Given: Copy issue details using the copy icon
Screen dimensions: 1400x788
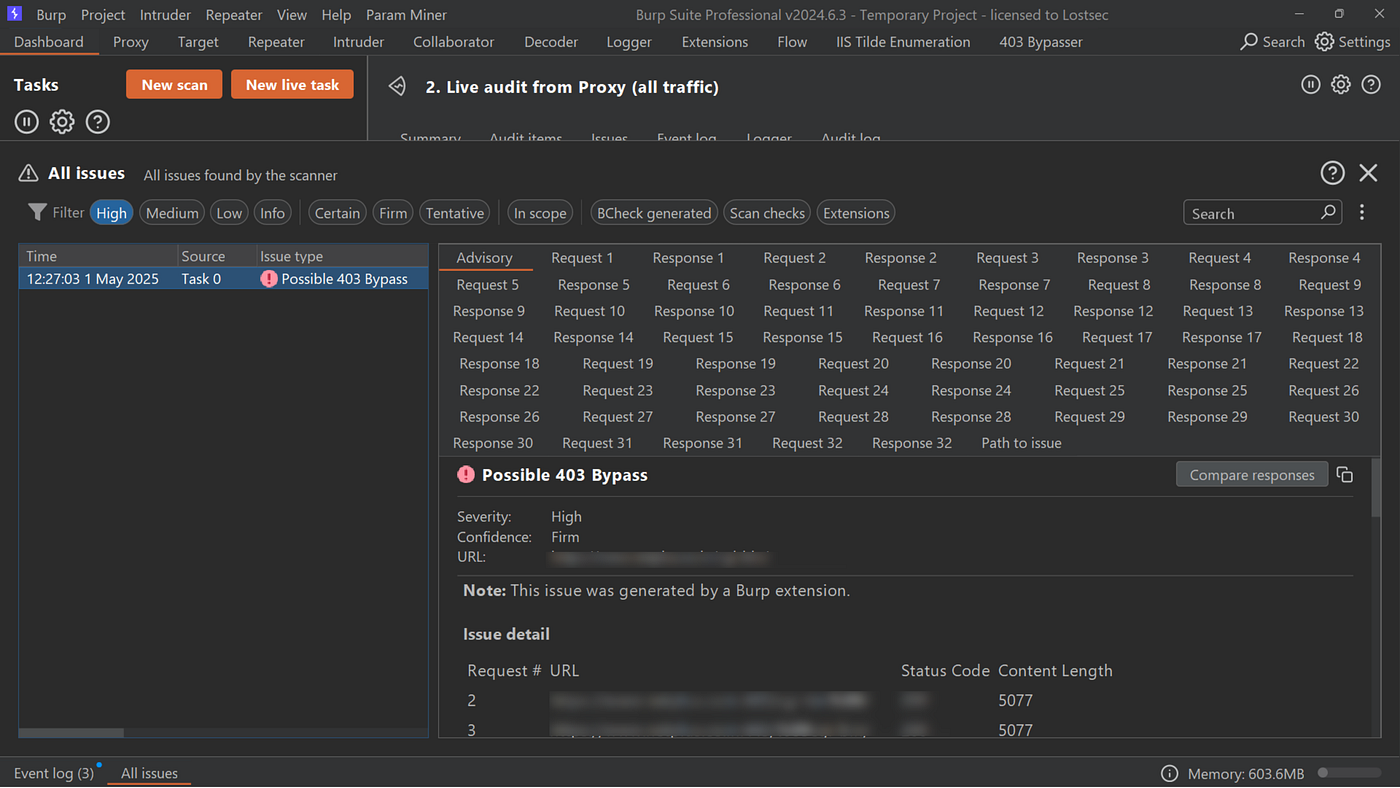Looking at the screenshot, I should (x=1345, y=475).
